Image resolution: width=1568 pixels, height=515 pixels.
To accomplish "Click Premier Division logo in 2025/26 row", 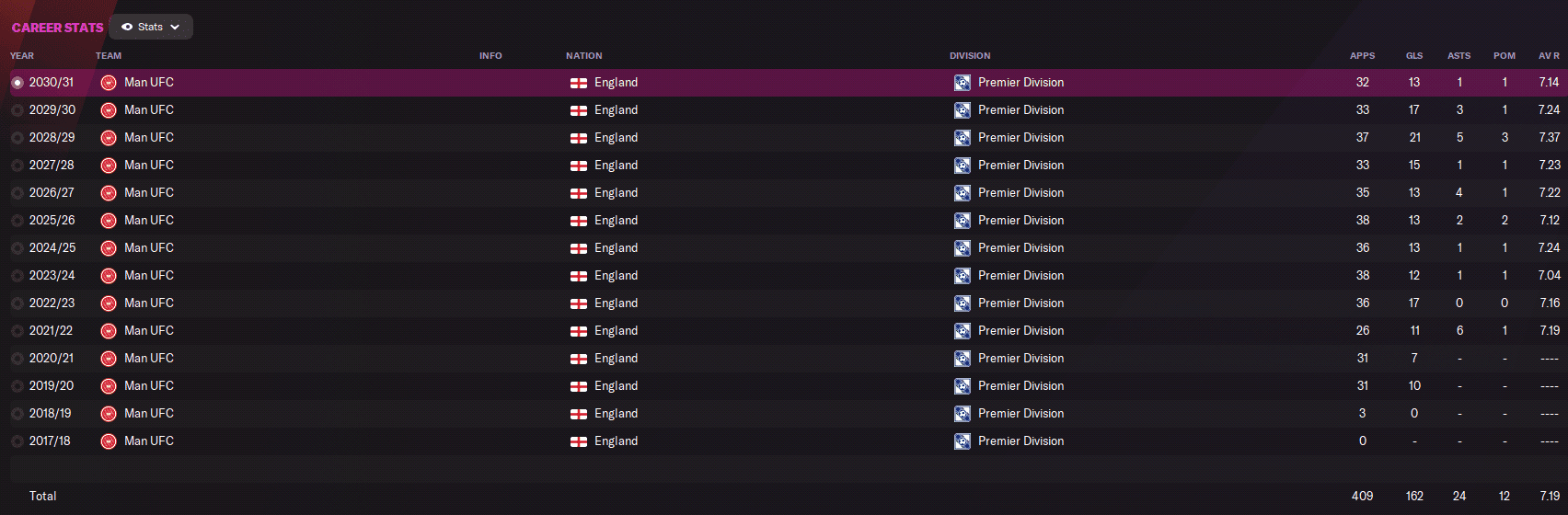I will (962, 221).
